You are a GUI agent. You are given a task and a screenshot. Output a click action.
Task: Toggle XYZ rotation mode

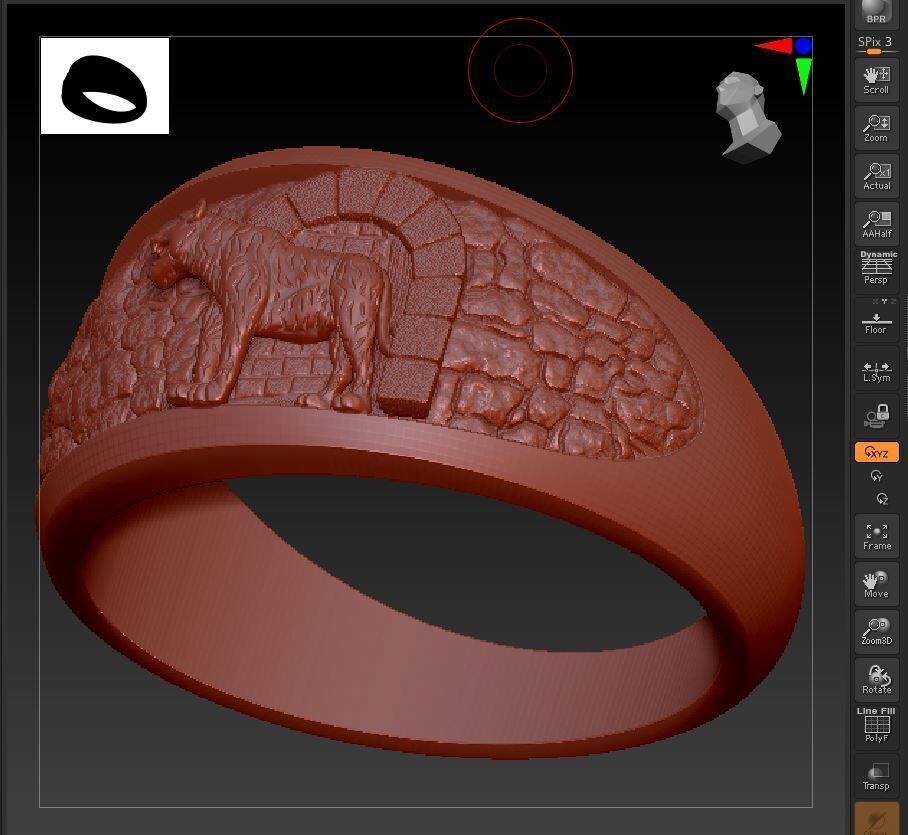click(x=876, y=452)
